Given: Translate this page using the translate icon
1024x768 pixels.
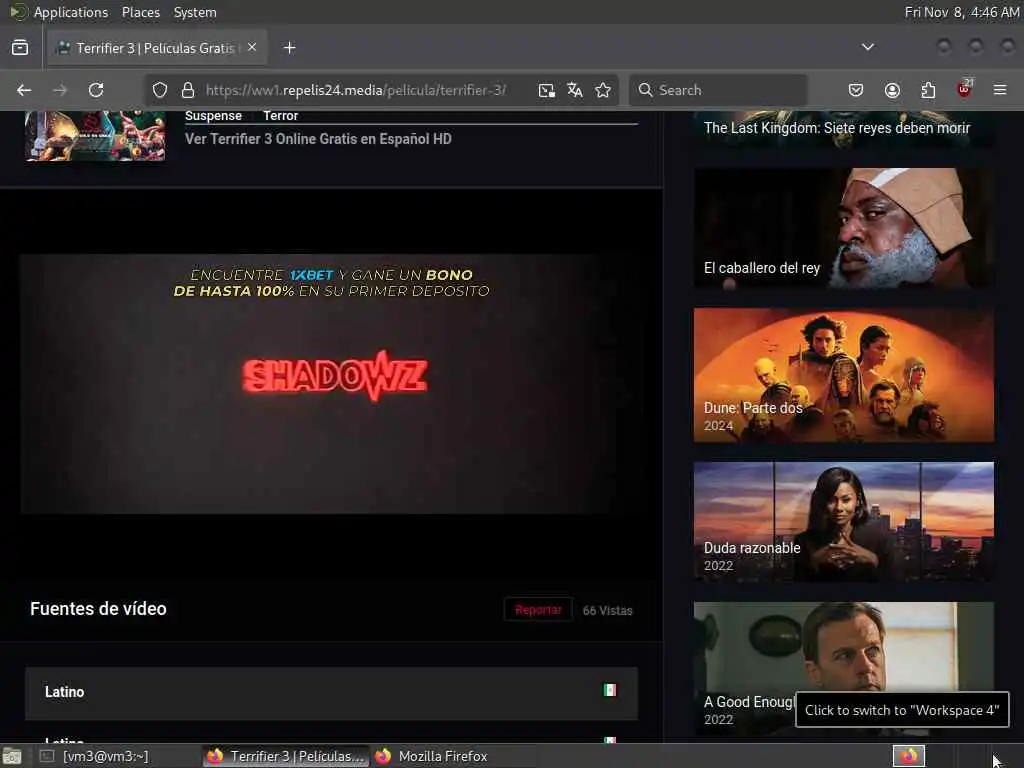Looking at the screenshot, I should tap(575, 90).
